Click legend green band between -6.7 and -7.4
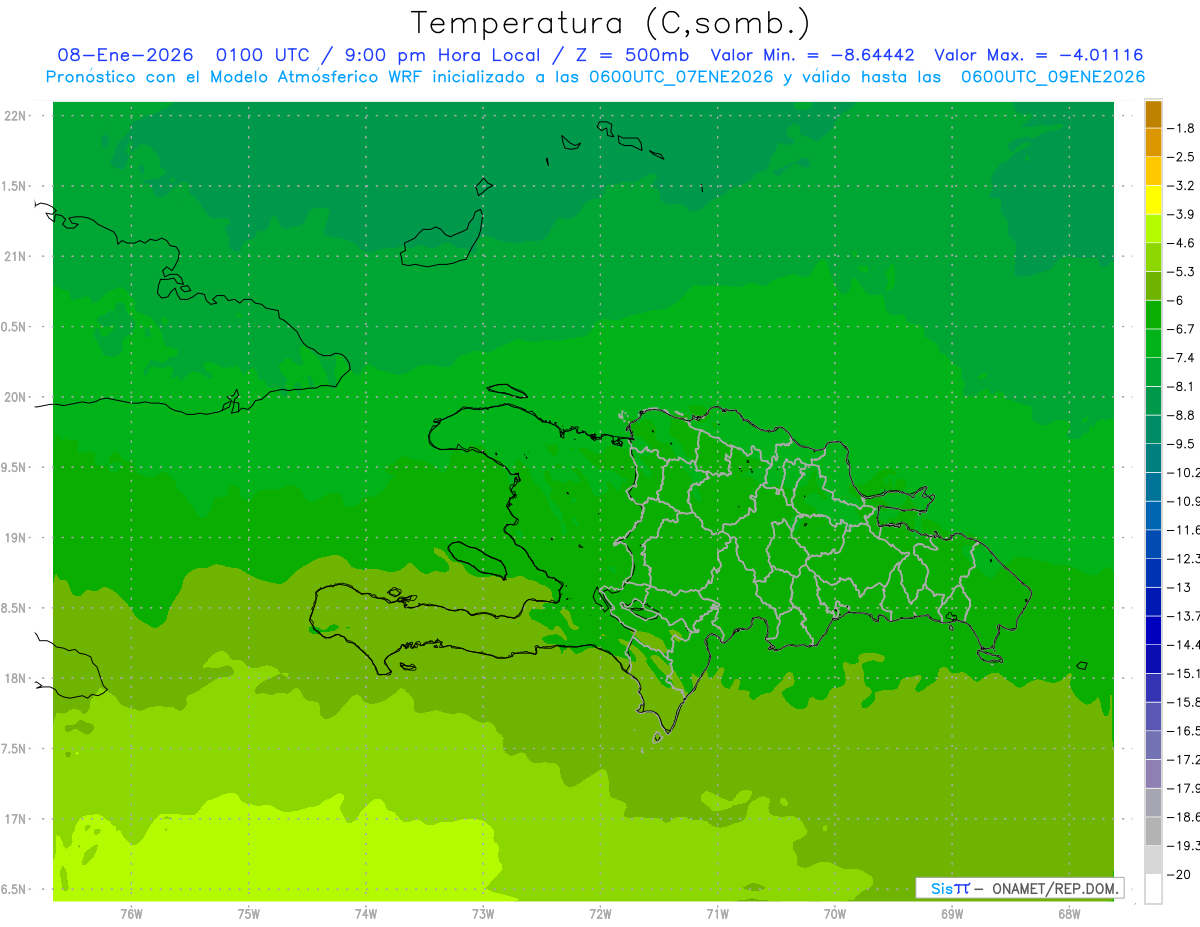 click(1153, 344)
